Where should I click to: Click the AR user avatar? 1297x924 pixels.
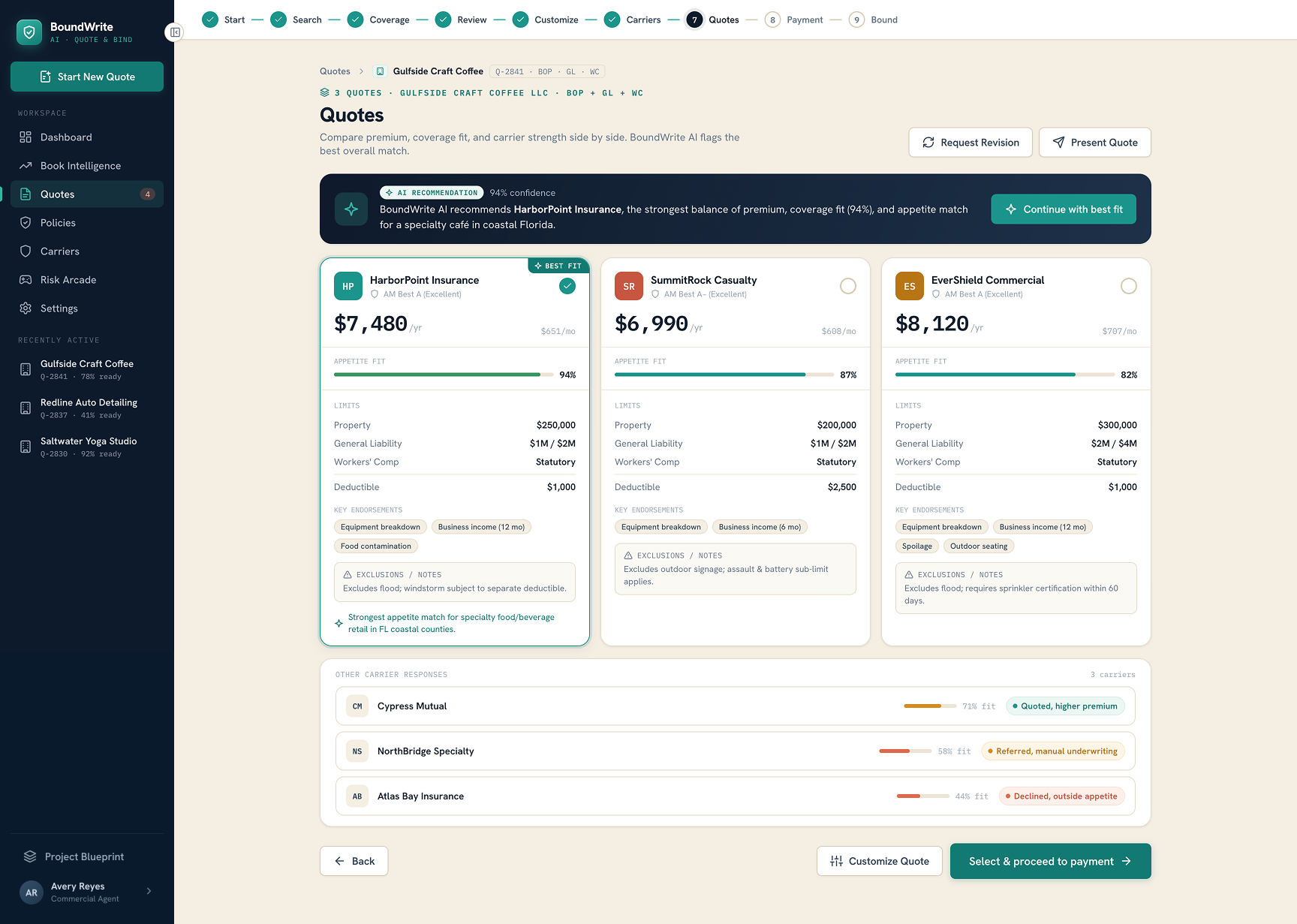point(32,892)
